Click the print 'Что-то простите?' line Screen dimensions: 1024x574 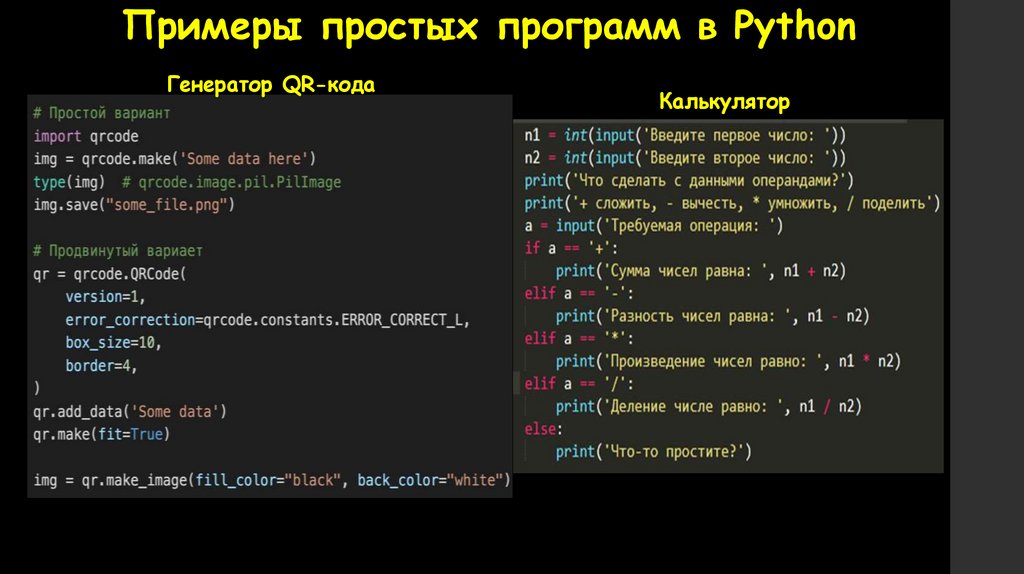(x=654, y=452)
